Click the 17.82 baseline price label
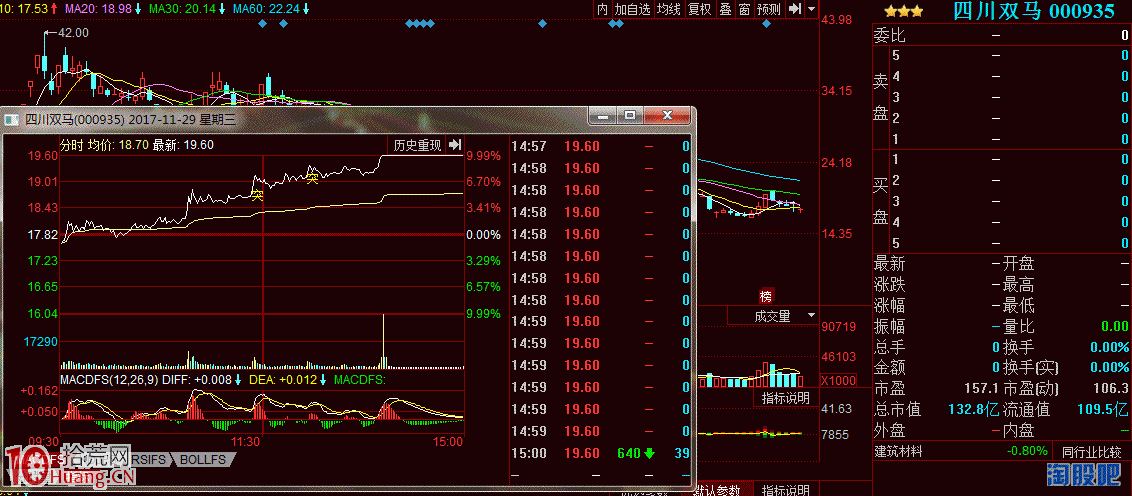This screenshot has width=1132, height=496. click(43, 235)
